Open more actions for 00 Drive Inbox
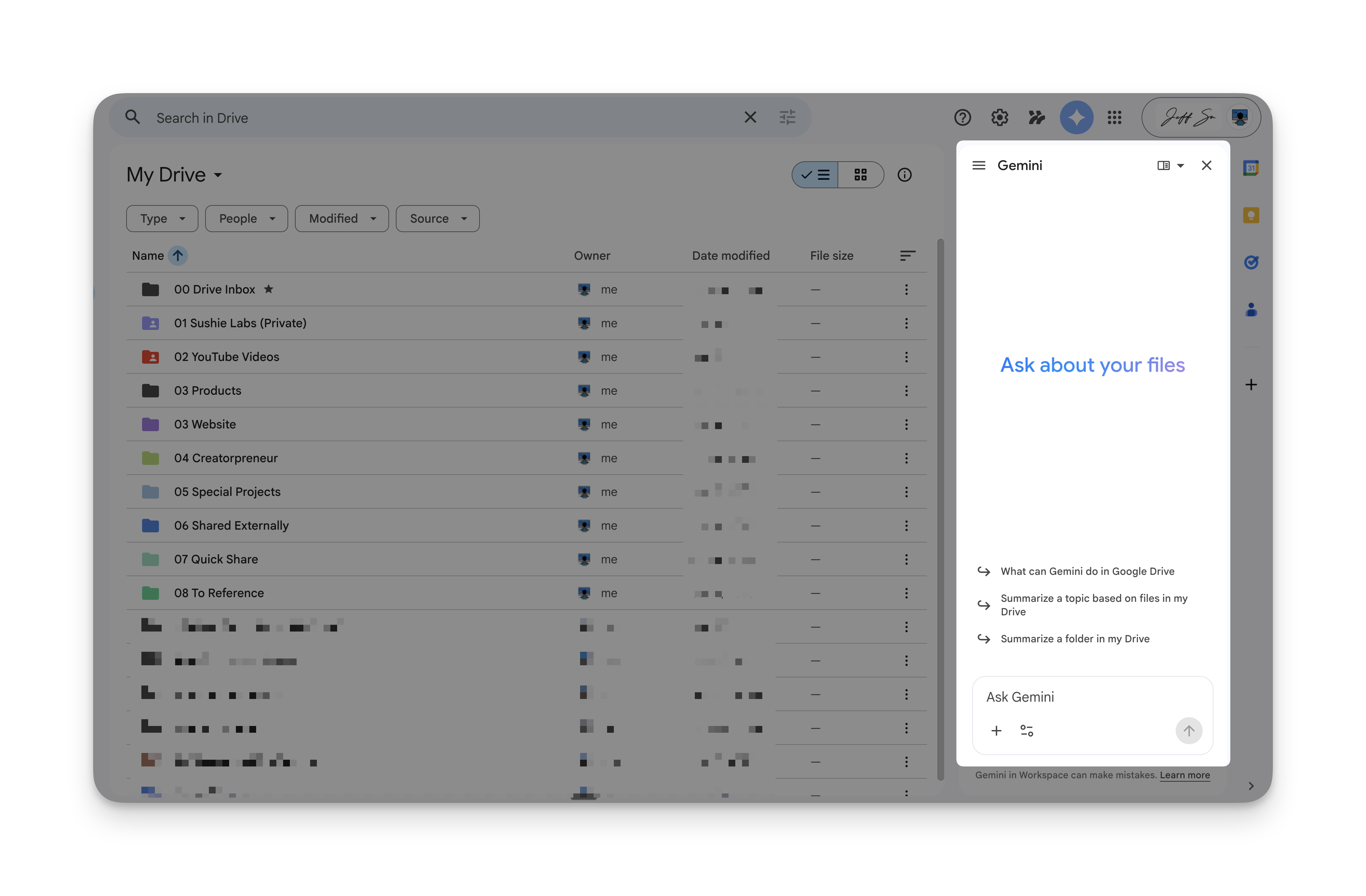 point(906,290)
